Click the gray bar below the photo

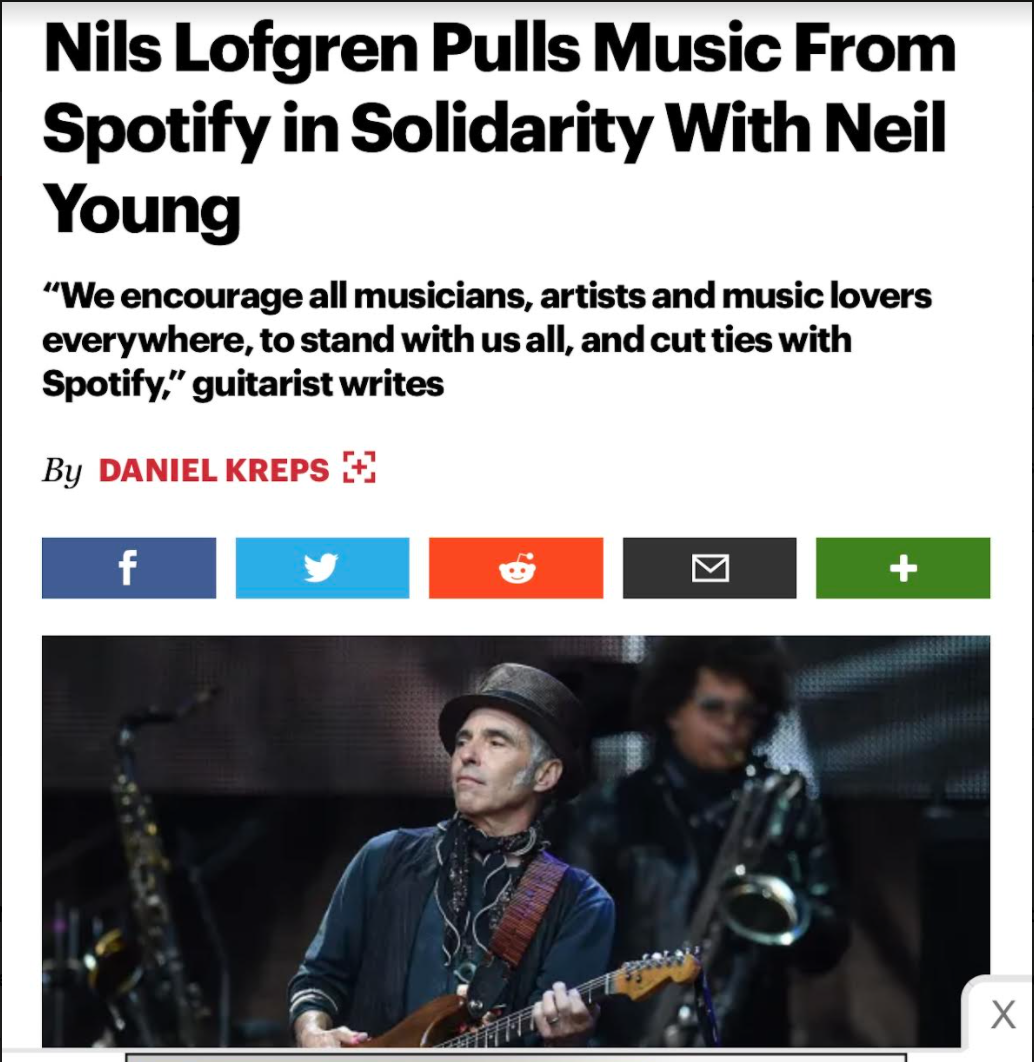(x=516, y=1057)
